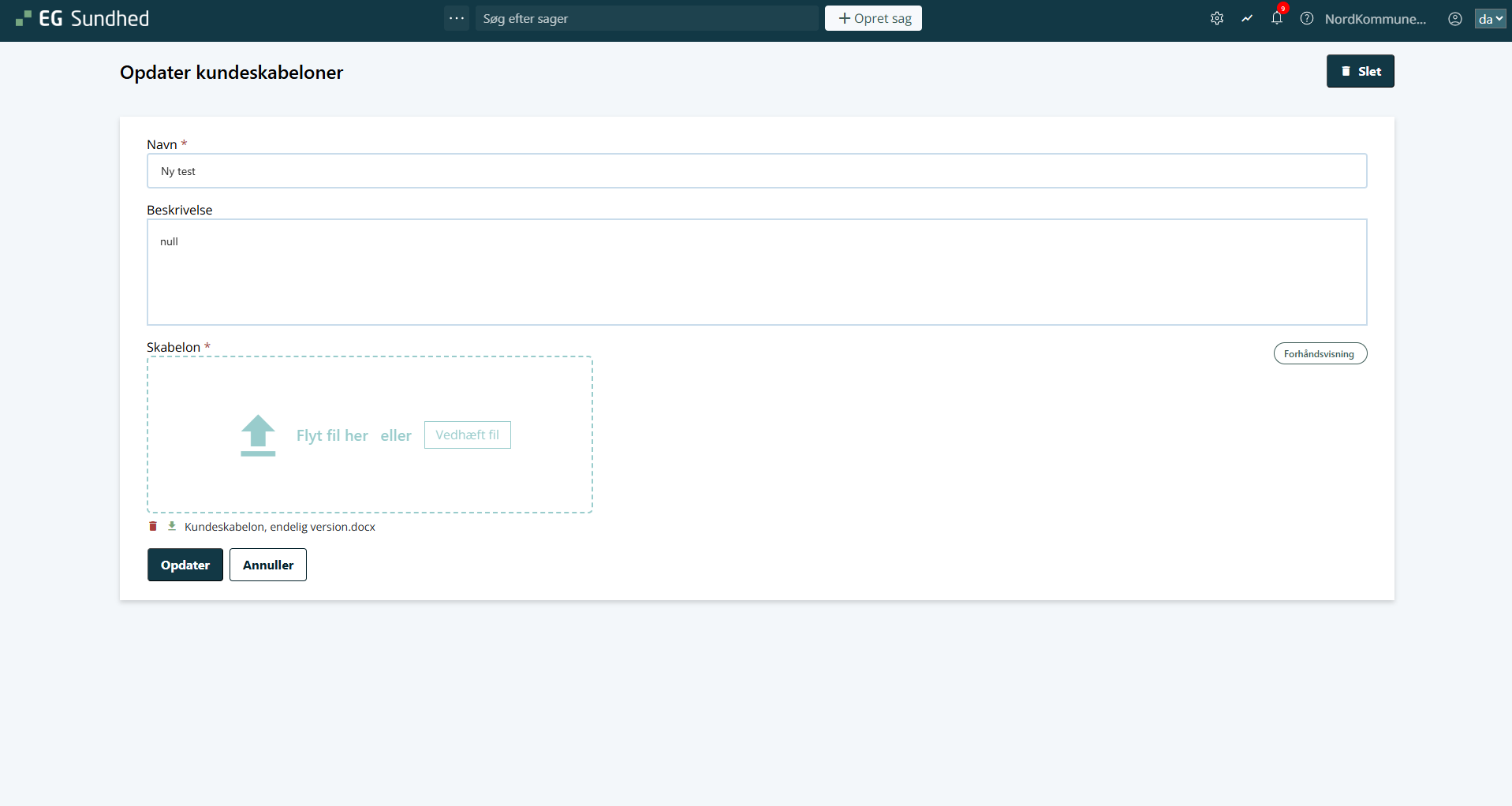This screenshot has height=806, width=1512.
Task: Open the user profile icon
Action: tap(1455, 19)
